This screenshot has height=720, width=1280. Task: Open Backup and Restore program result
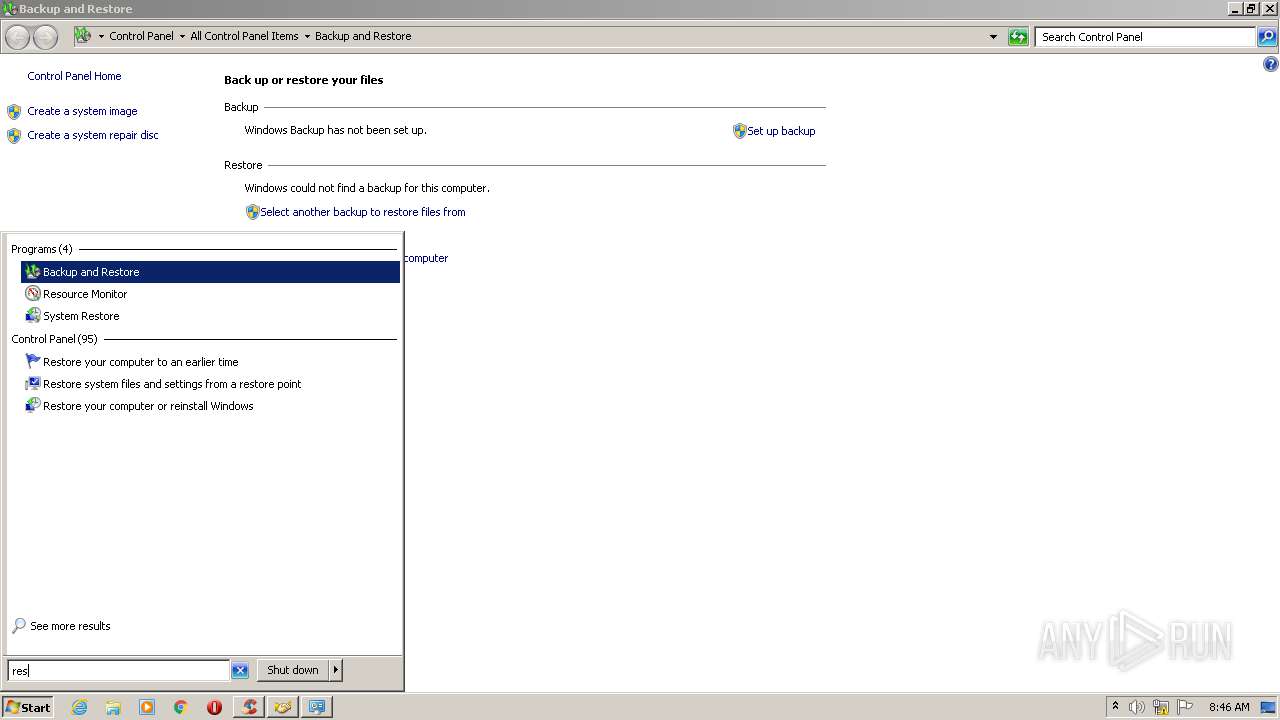(x=210, y=272)
